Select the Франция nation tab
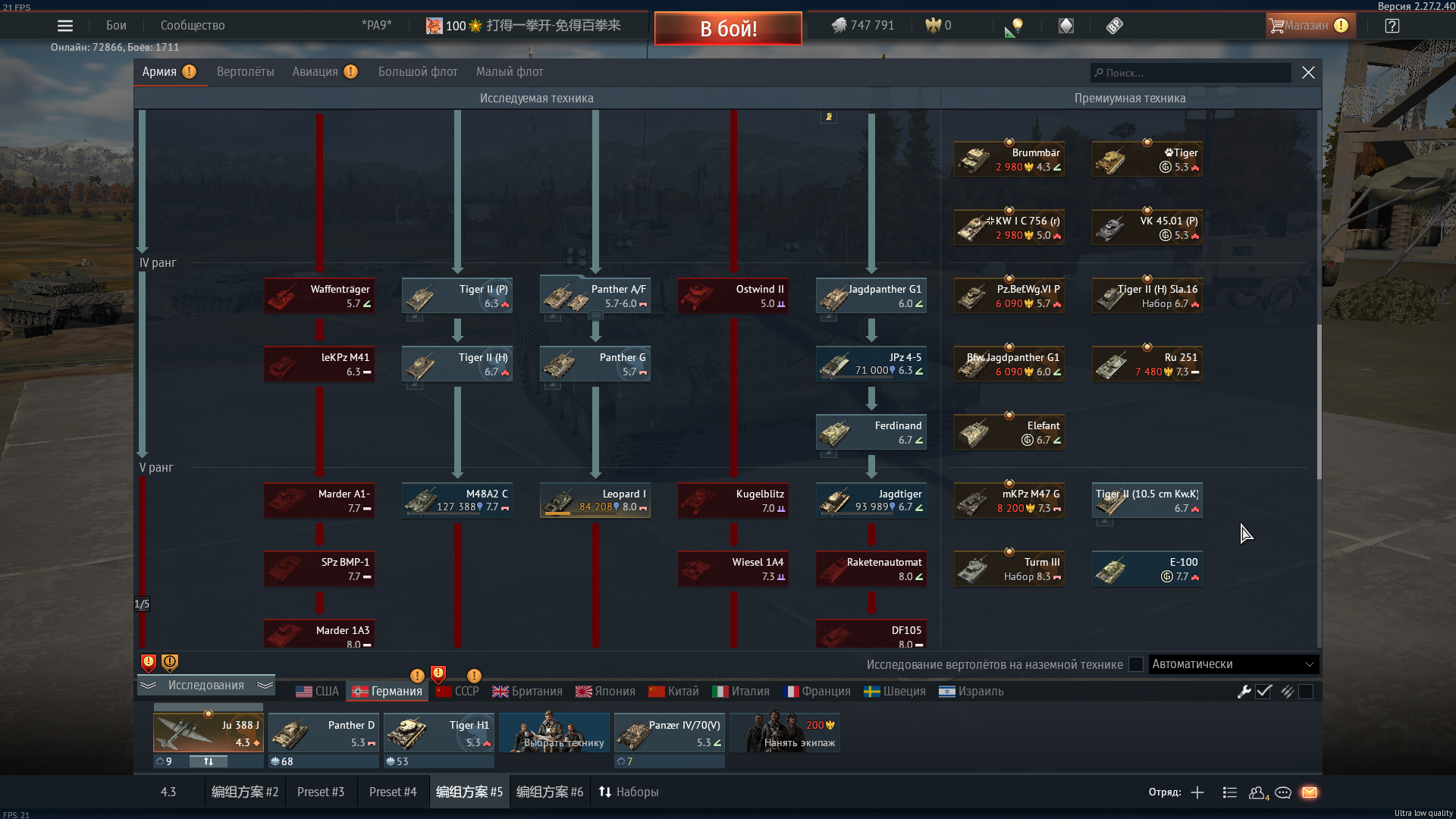This screenshot has height=819, width=1456. [x=817, y=692]
